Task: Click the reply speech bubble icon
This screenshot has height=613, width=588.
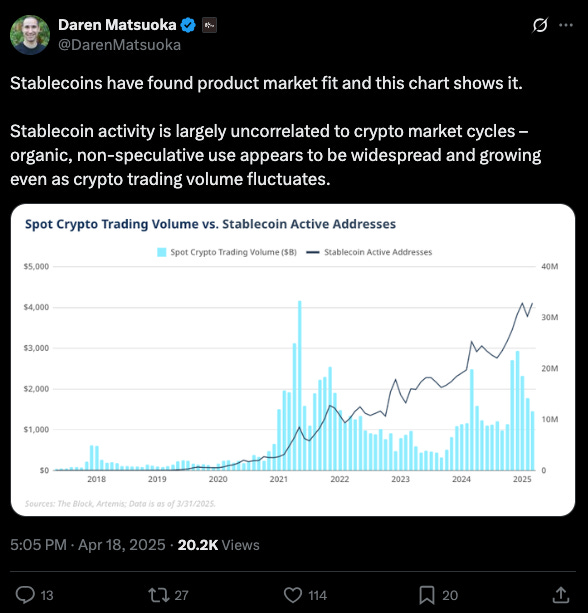Action: tap(25, 595)
